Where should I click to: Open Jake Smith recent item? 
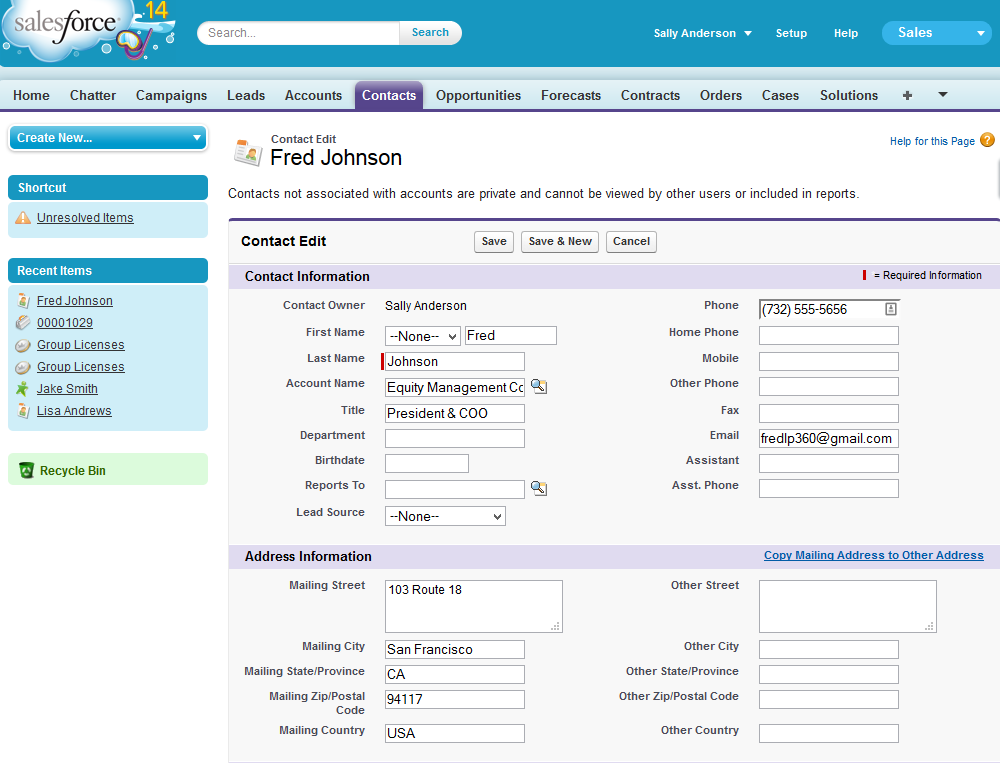coord(67,389)
